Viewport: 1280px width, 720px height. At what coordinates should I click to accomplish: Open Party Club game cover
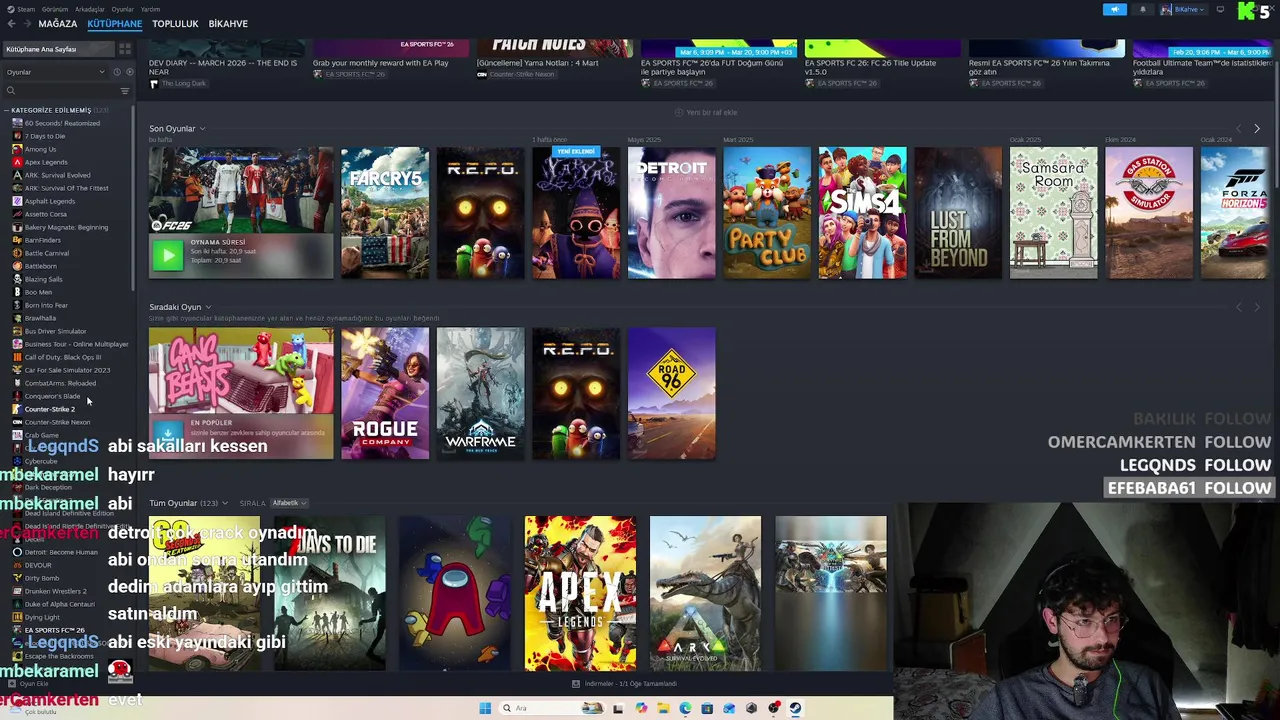(767, 213)
